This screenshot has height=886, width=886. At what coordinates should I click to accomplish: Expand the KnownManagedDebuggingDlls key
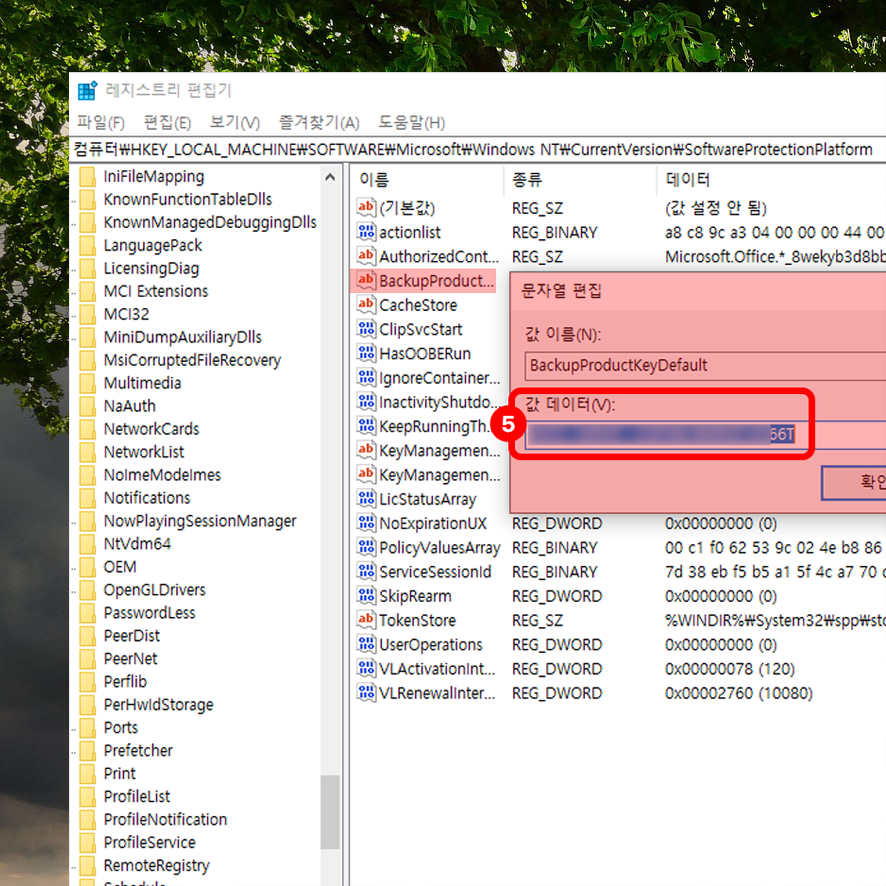[x=73, y=224]
